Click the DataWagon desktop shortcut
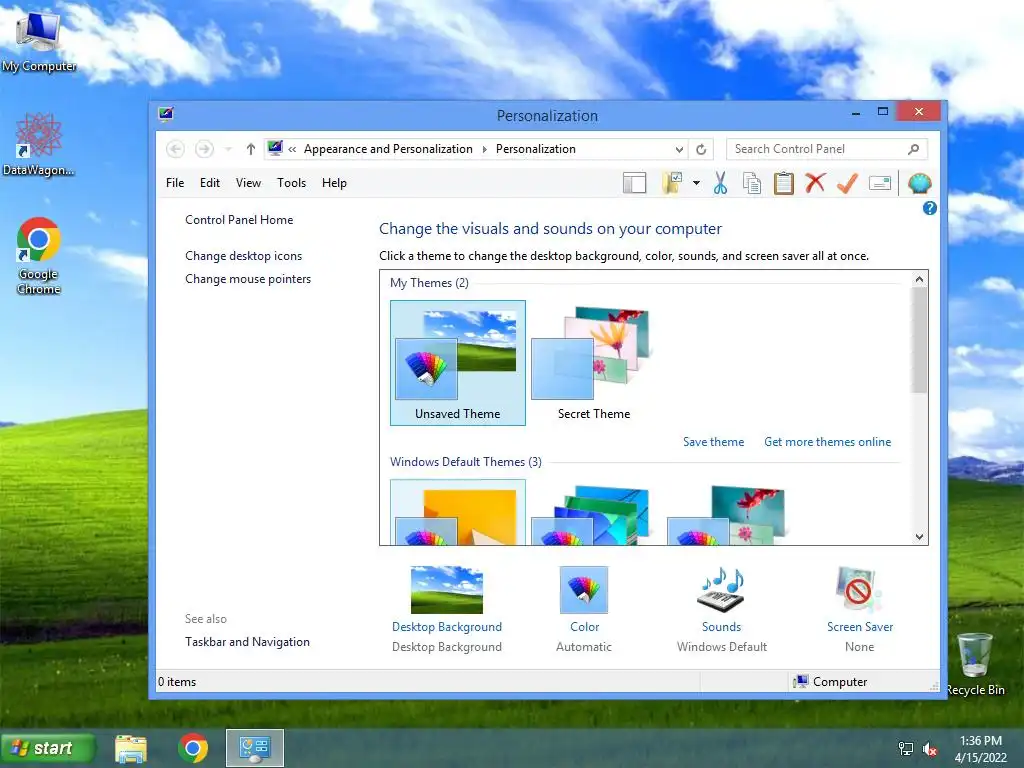1024x768 pixels. coord(39,145)
